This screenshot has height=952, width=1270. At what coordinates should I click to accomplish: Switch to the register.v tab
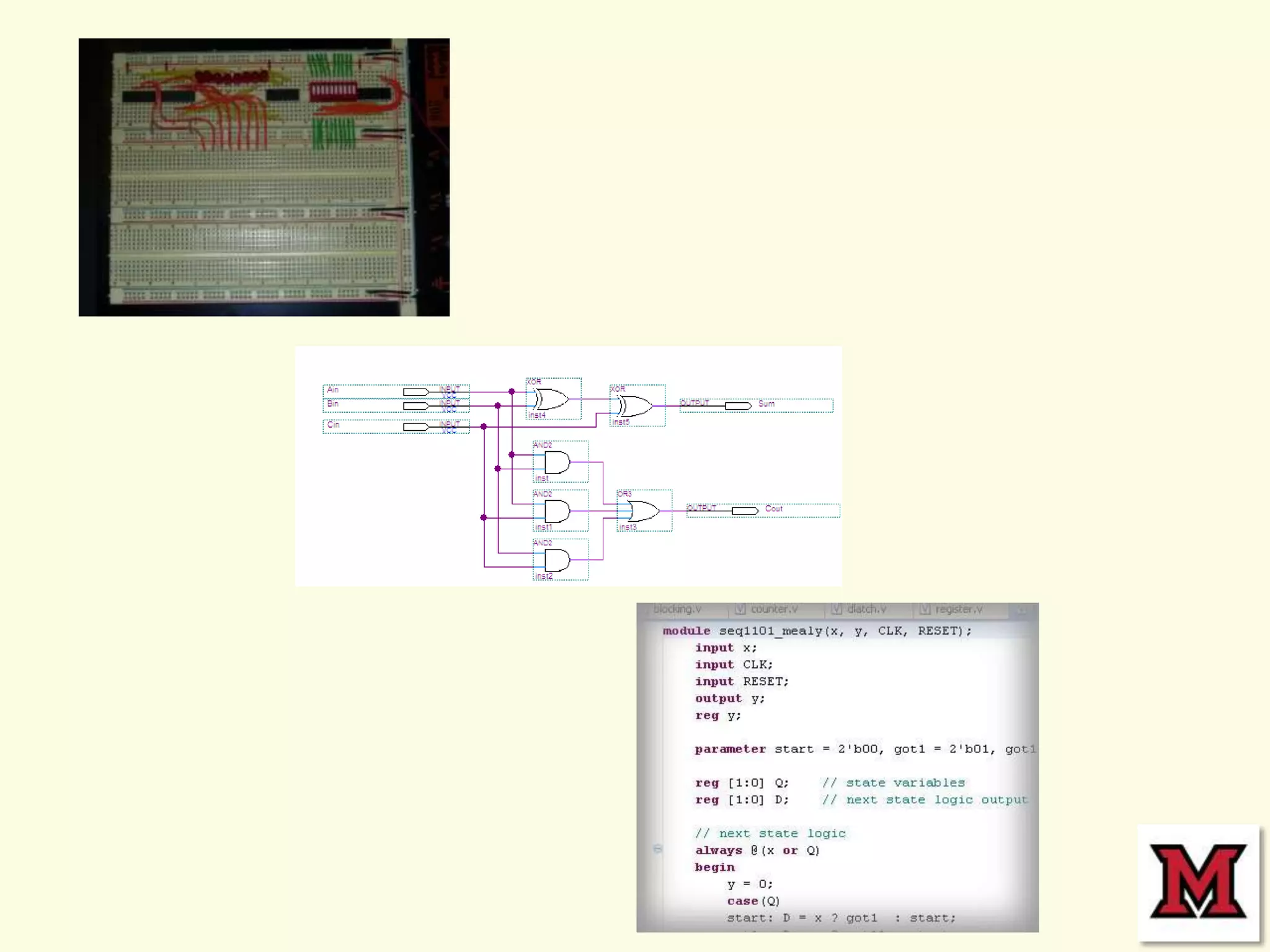point(952,609)
